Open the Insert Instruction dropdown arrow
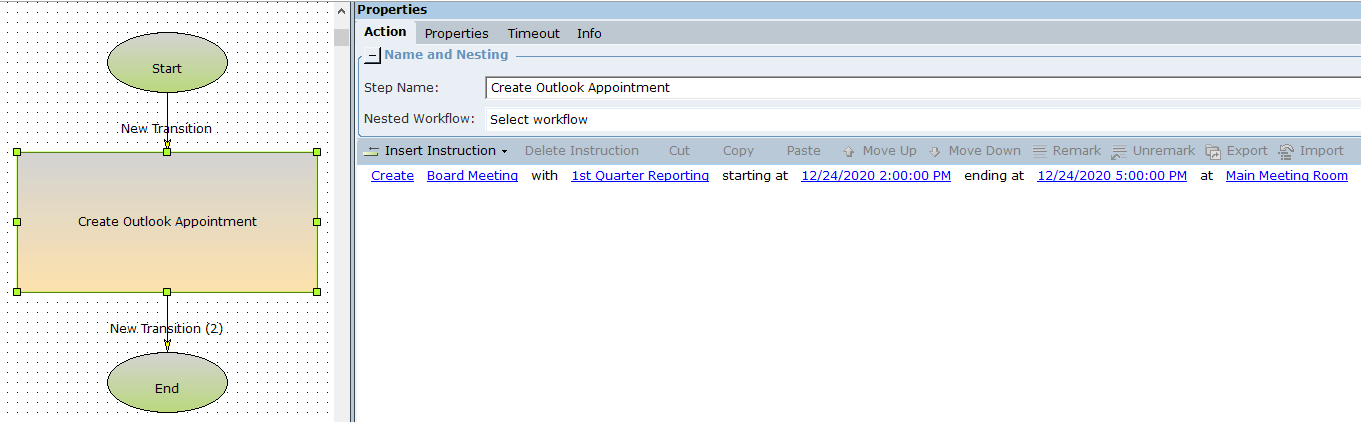Screen dimensions: 1361x422 click(504, 152)
